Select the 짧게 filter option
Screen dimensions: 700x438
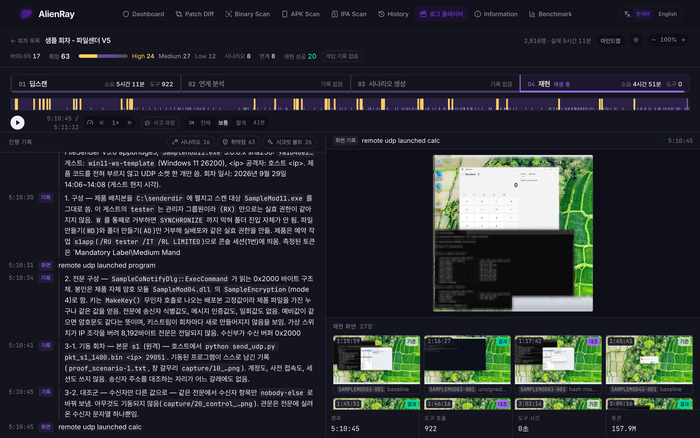[241, 122]
